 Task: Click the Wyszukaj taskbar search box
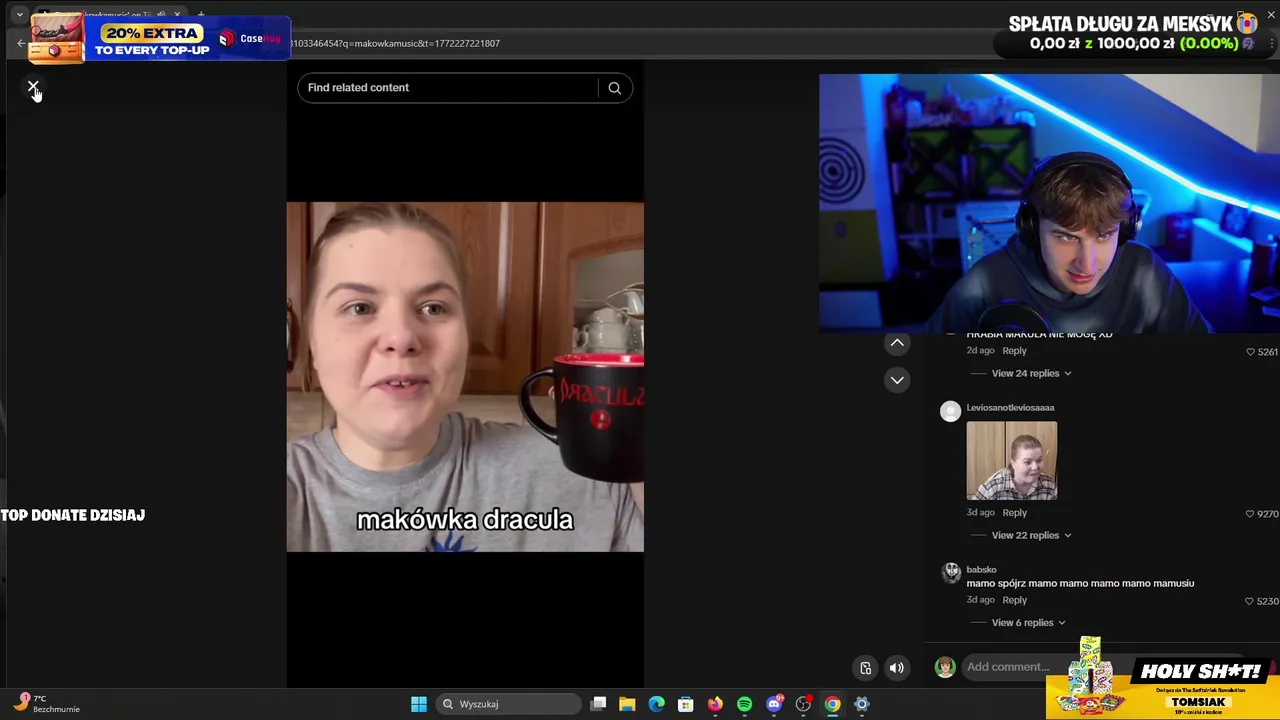(x=509, y=704)
